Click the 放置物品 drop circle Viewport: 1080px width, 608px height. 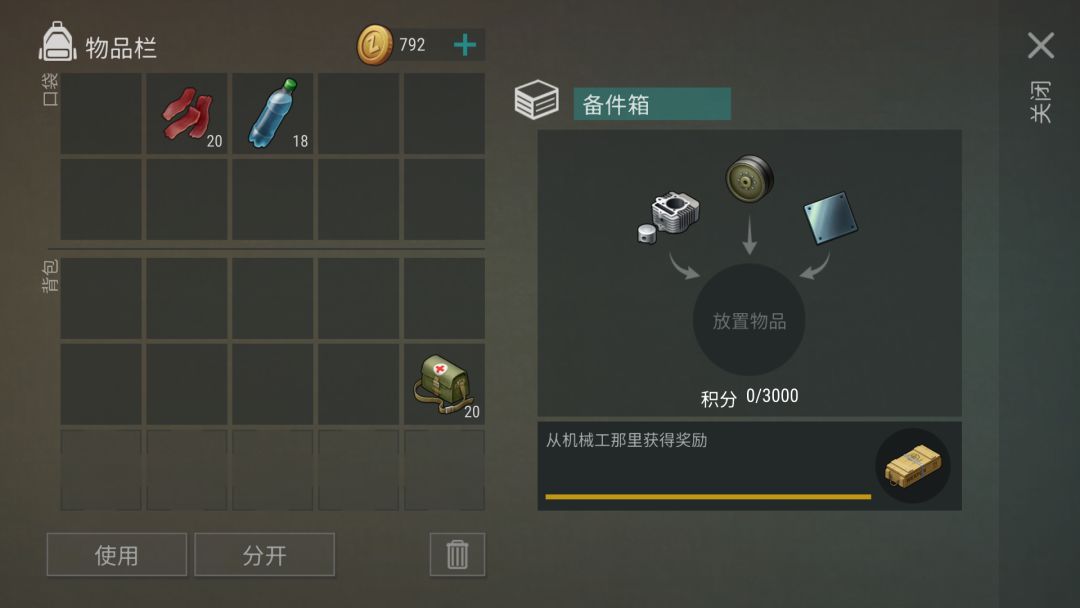(x=749, y=320)
